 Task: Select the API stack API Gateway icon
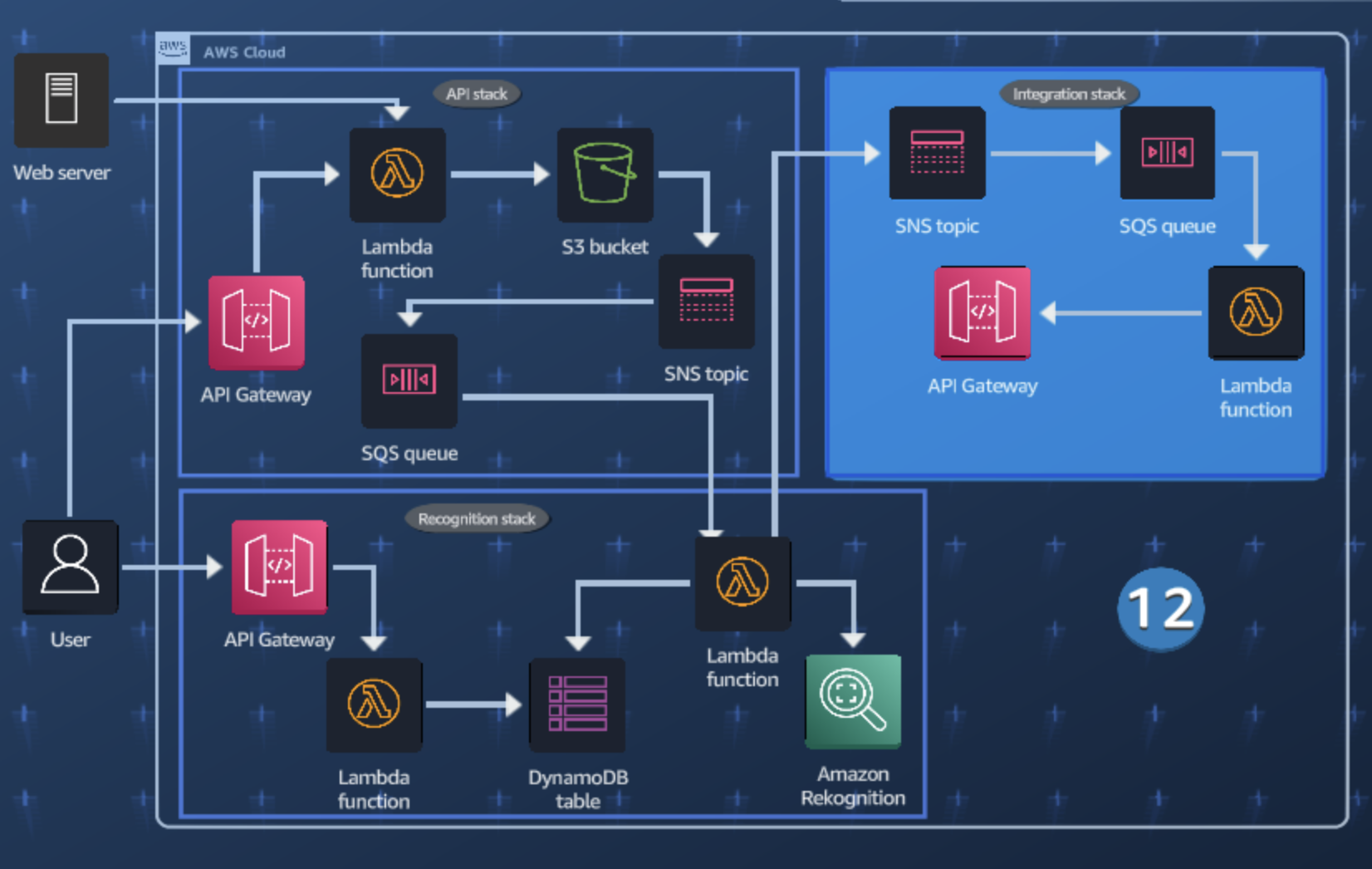[257, 322]
